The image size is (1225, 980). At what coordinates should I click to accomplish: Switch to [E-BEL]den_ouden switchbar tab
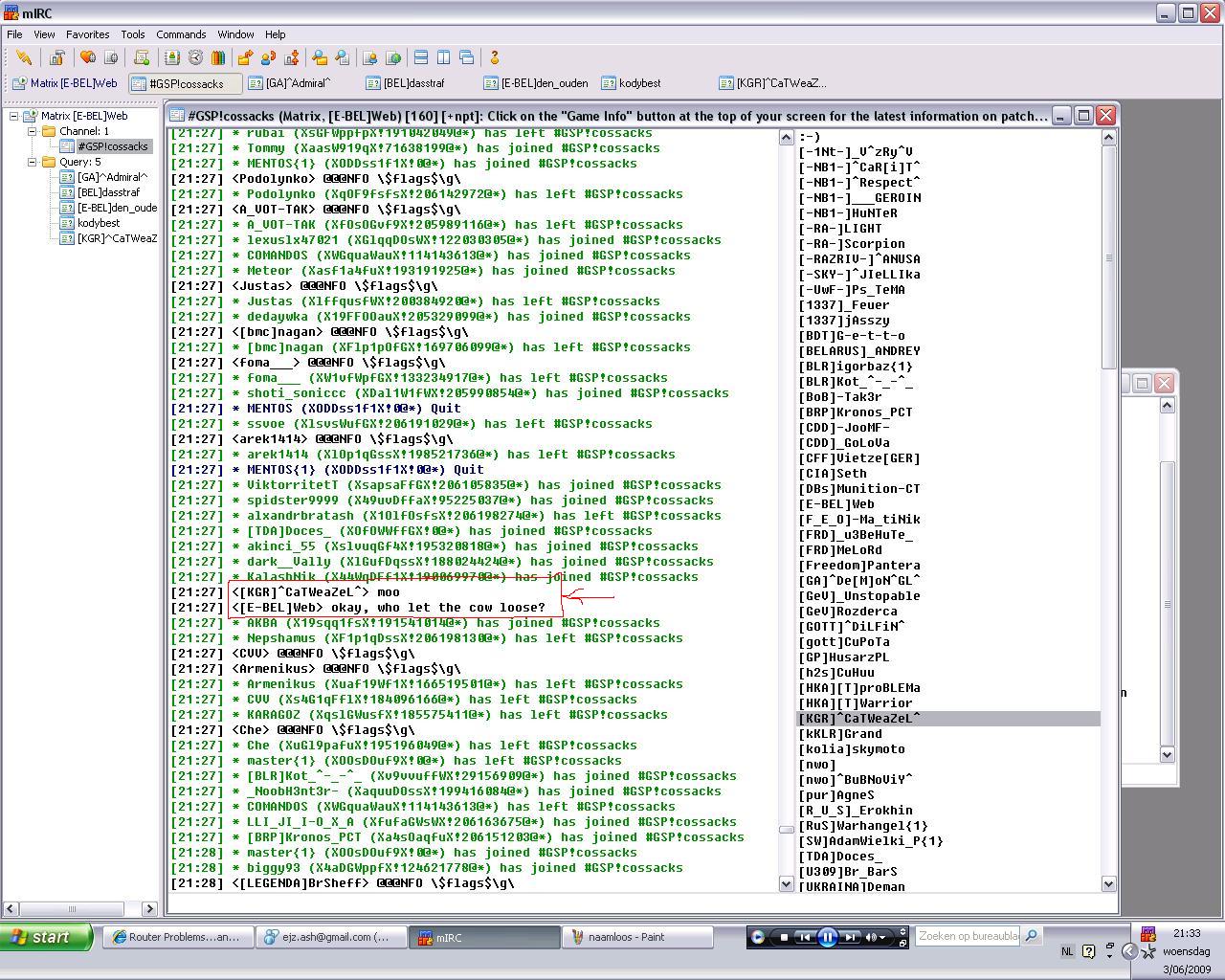(538, 83)
